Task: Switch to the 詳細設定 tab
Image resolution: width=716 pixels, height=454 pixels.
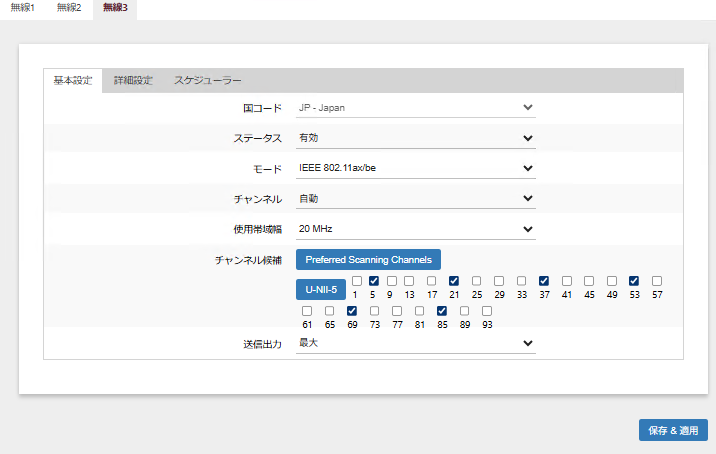Action: click(133, 80)
